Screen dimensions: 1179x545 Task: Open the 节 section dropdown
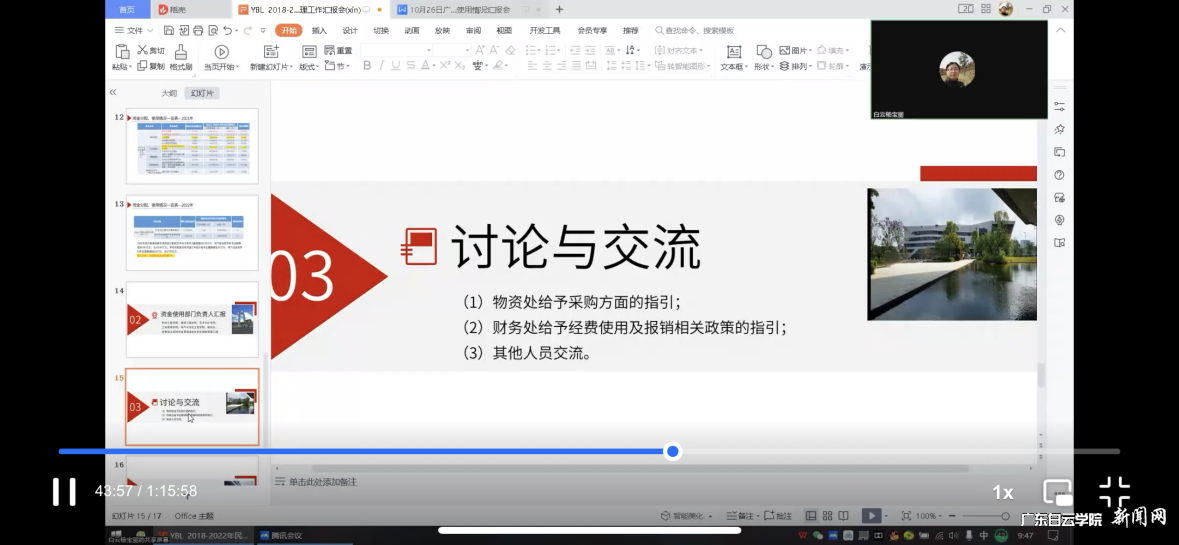coord(338,66)
